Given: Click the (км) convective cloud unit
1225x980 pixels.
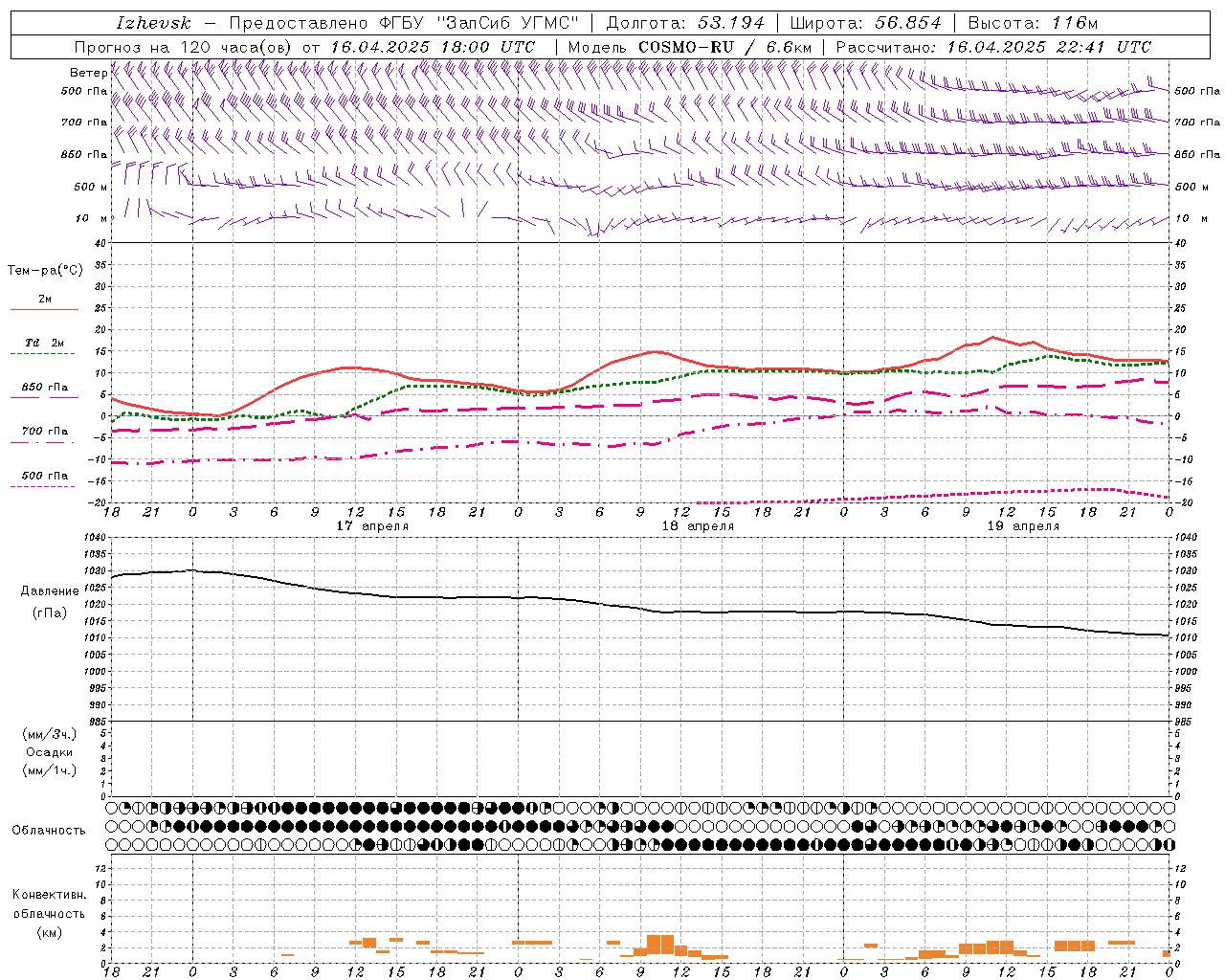Looking at the screenshot, I should 49,931.
